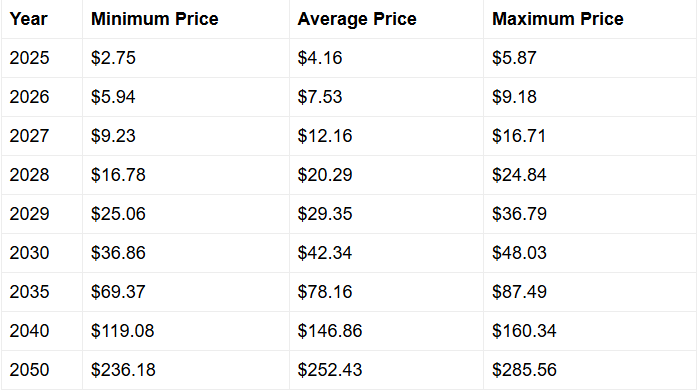This screenshot has height=390, width=697.
Task: Click the $20.29 average price cell
Action: coord(386,175)
